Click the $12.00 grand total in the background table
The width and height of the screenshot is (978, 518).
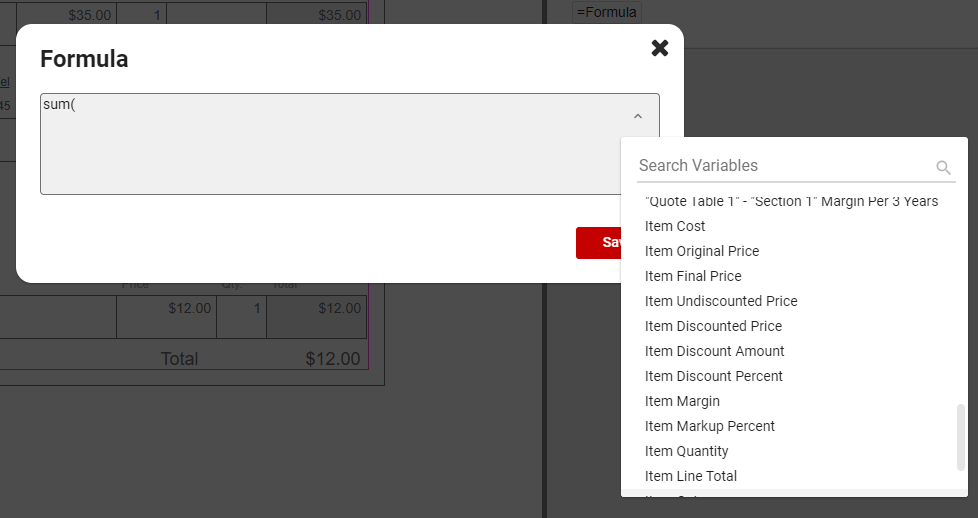(x=332, y=359)
